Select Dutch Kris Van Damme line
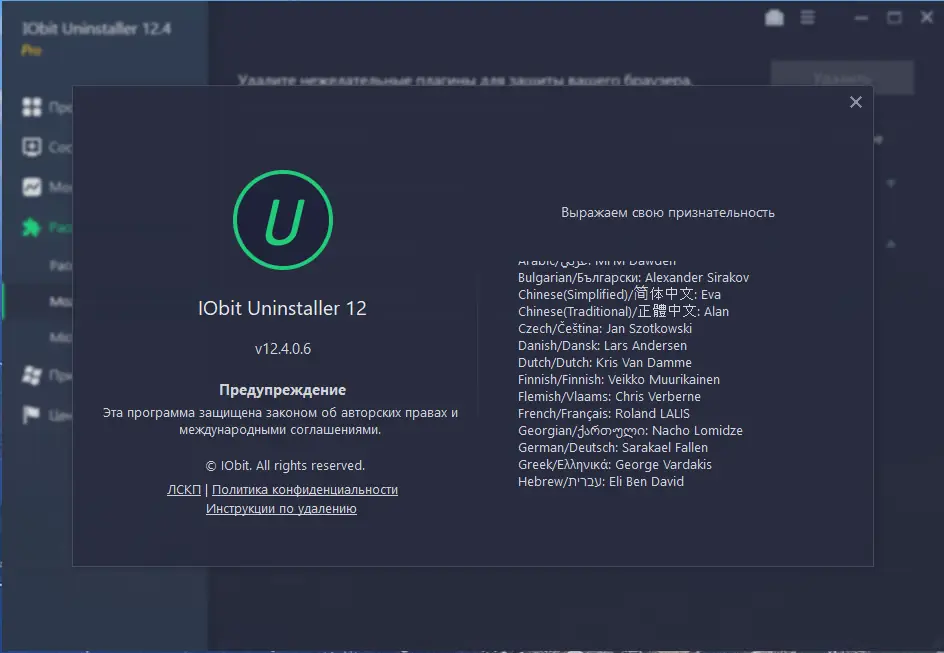This screenshot has height=653, width=944. click(x=604, y=362)
